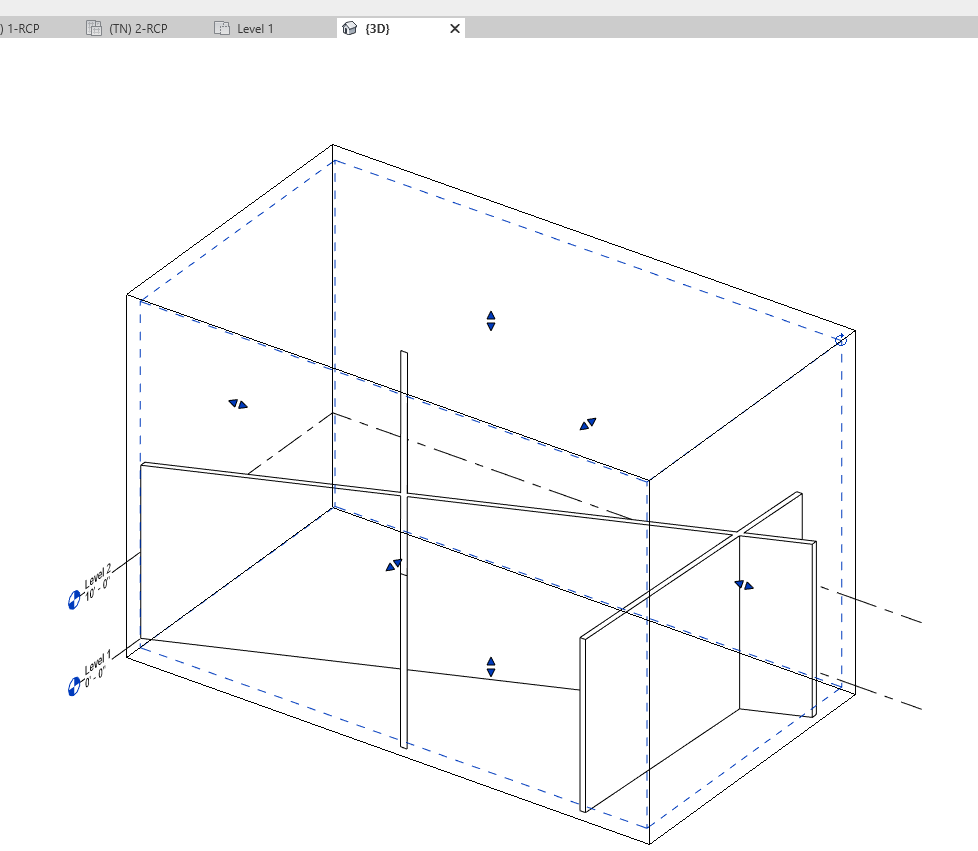Image resolution: width=978 pixels, height=851 pixels.
Task: Click the 3D house icon on the {3D} tab
Action: [347, 28]
